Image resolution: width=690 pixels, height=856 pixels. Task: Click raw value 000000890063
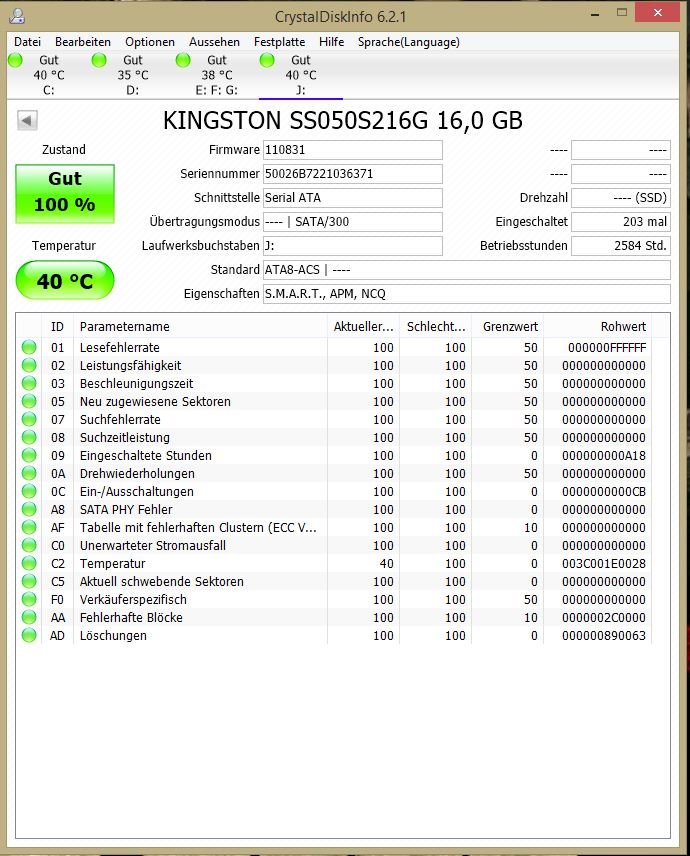[604, 636]
